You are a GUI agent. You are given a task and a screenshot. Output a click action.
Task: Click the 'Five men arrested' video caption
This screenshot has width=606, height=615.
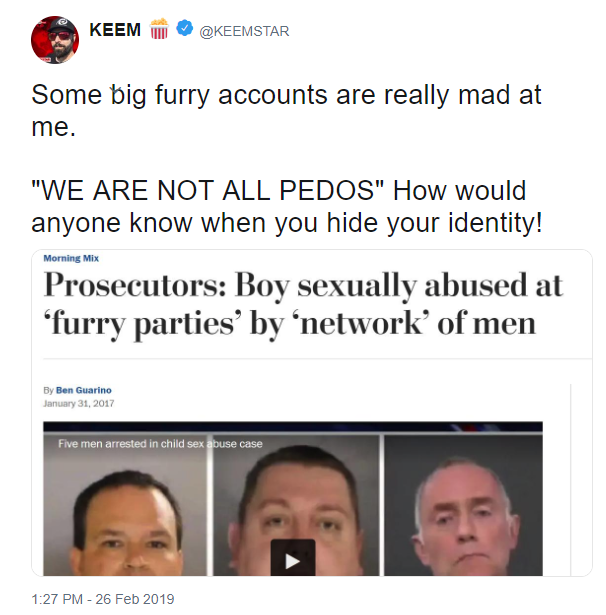tap(160, 444)
